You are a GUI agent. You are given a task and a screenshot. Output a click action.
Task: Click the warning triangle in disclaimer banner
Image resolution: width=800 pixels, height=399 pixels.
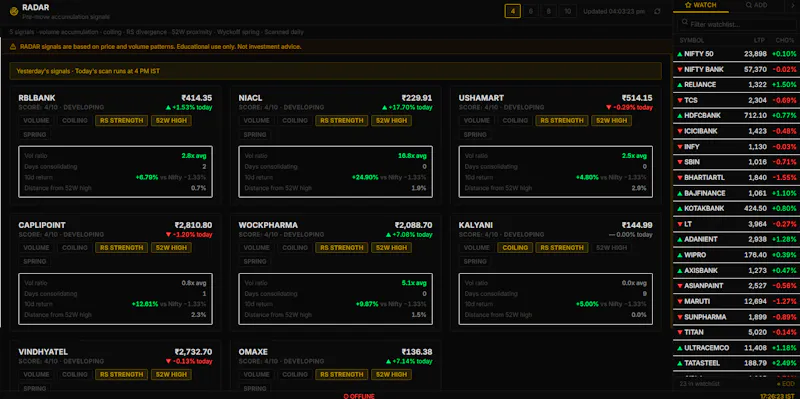[13, 46]
